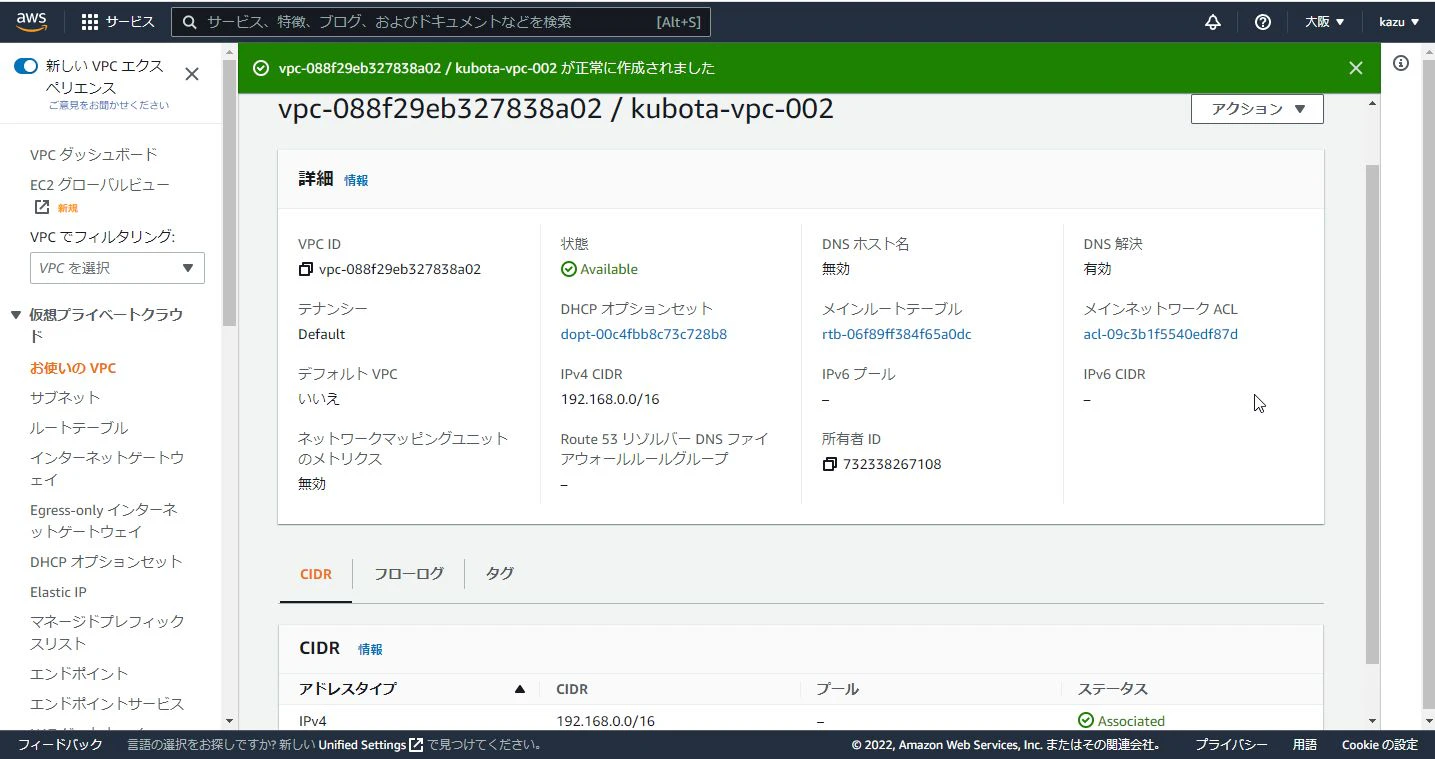The image size is (1435, 759).
Task: Open the services grid menu icon
Action: [90, 22]
